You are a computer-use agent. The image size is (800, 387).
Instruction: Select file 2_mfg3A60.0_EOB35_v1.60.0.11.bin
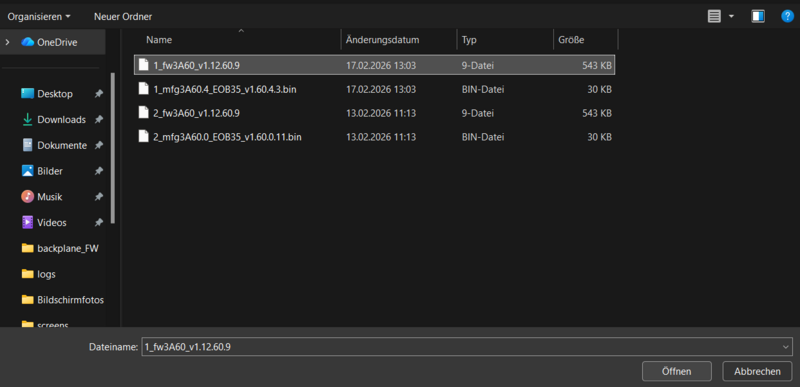point(374,137)
